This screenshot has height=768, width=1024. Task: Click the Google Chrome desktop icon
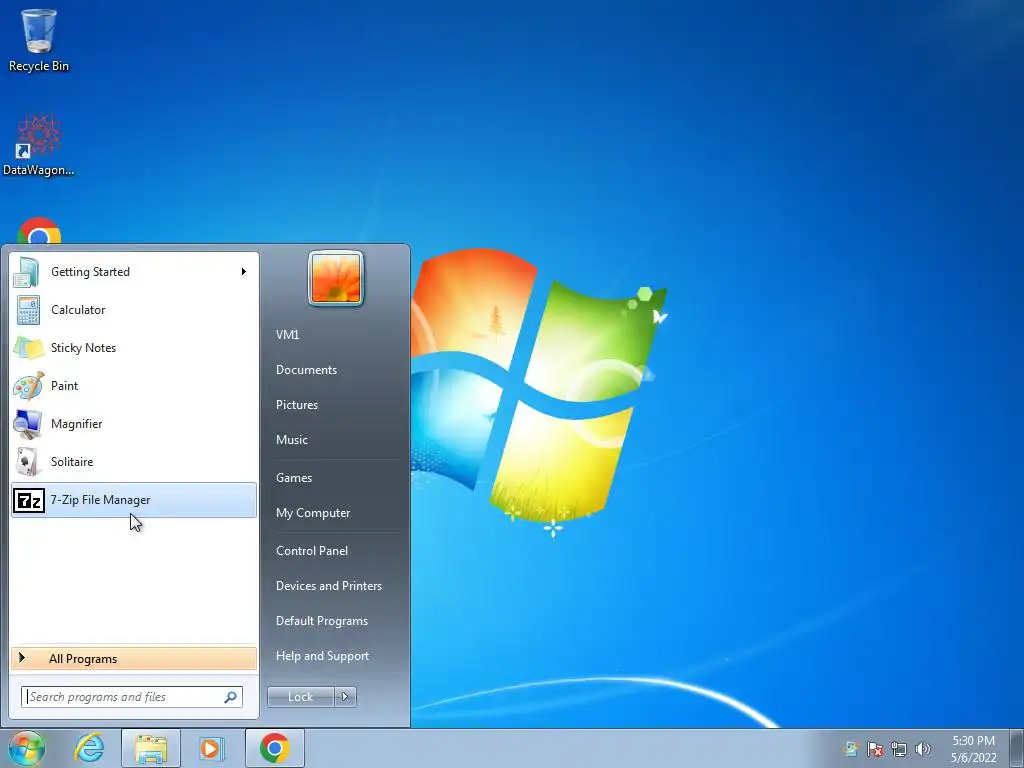(x=39, y=231)
